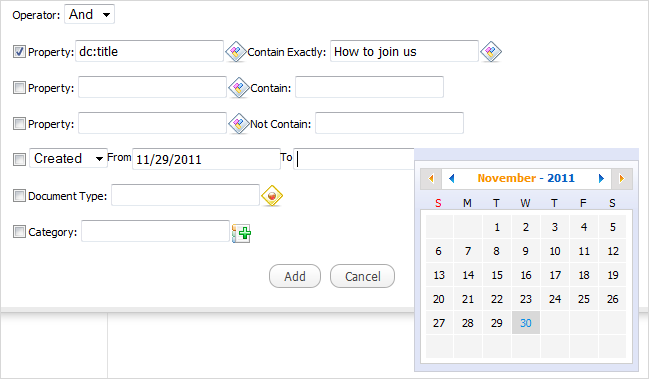Image resolution: width=649 pixels, height=379 pixels.
Task: Click the Document Type selector icon
Action: (x=272, y=196)
